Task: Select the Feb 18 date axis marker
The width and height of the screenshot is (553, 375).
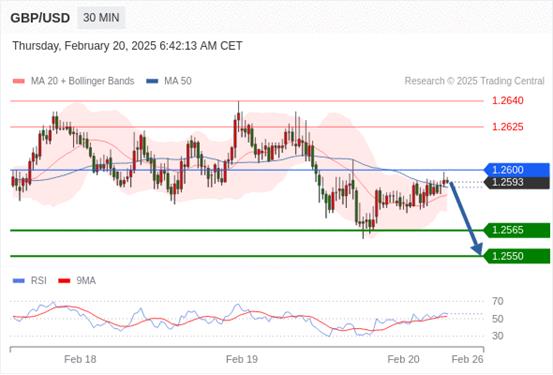Action: (80, 359)
